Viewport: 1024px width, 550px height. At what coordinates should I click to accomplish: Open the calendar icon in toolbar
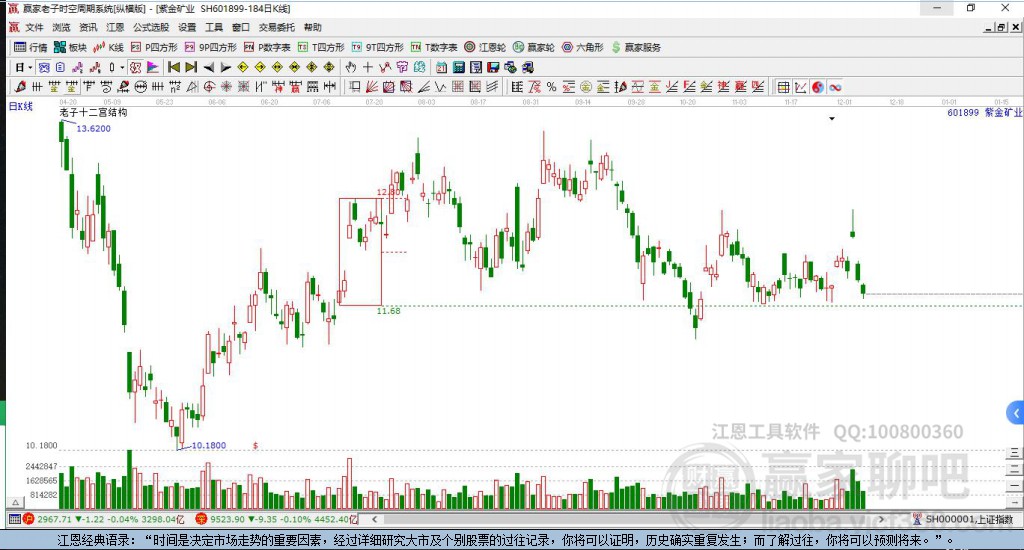tap(441, 67)
